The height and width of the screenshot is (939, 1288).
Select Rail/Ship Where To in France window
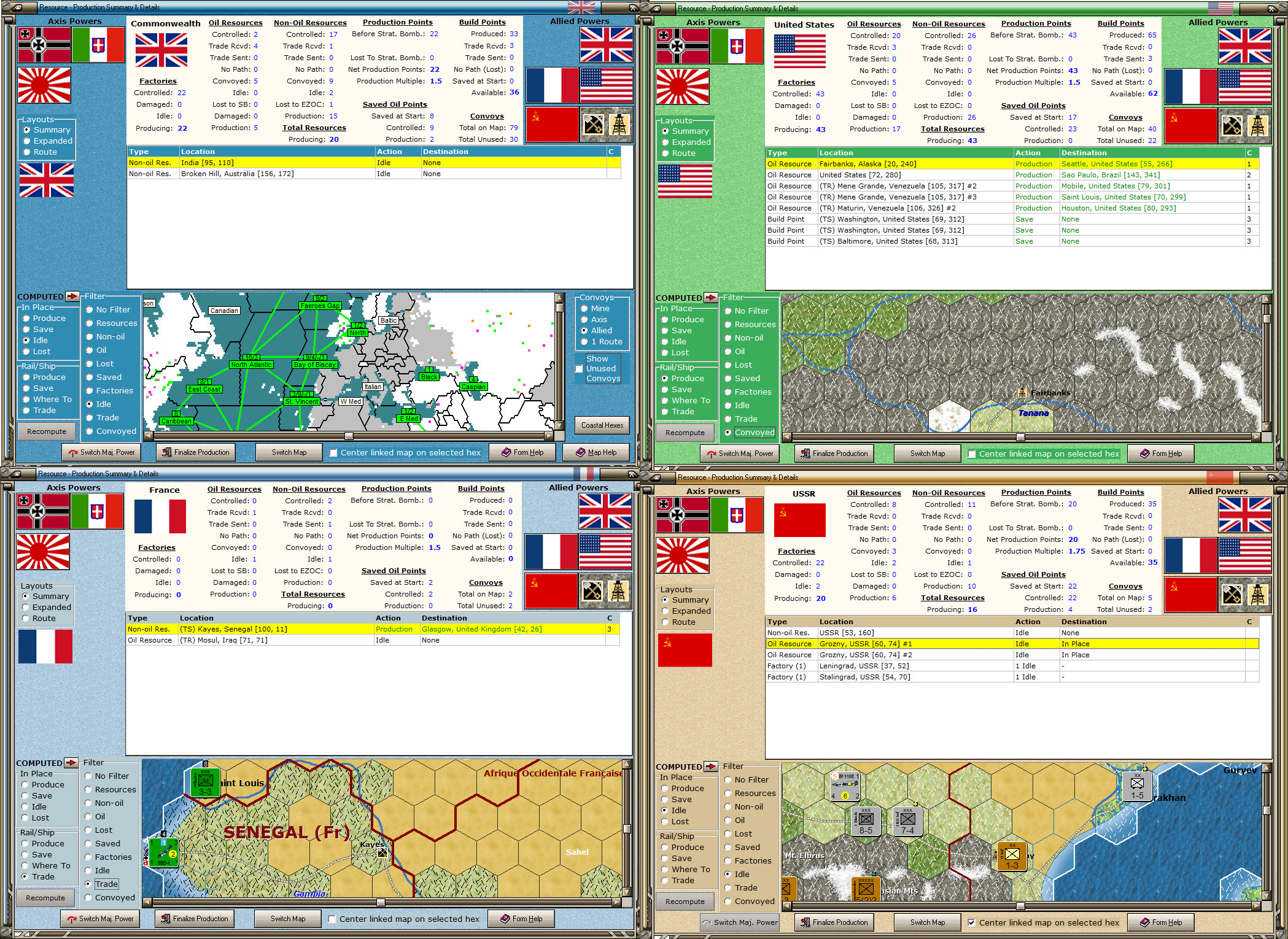click(x=46, y=866)
